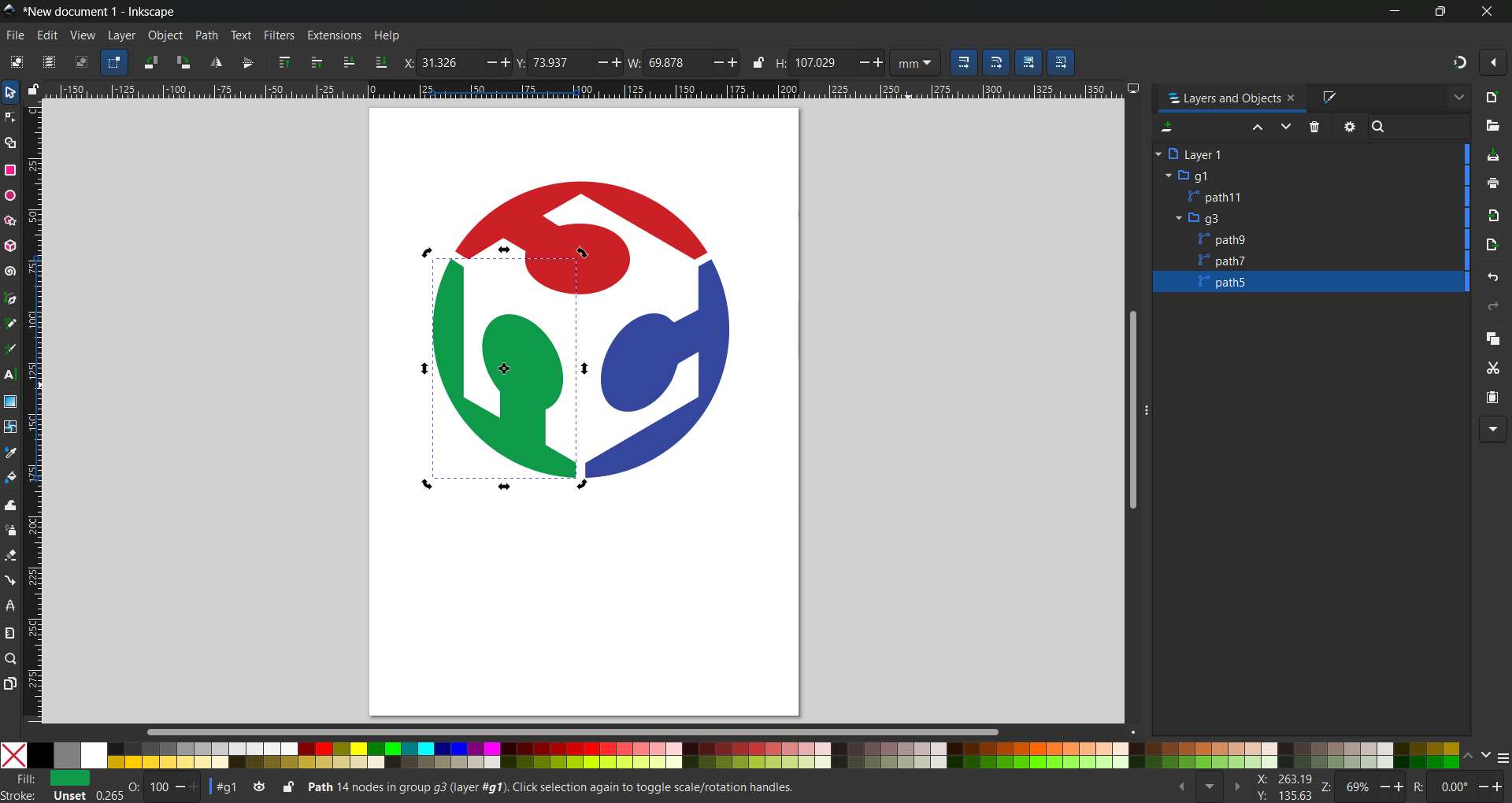Image resolution: width=1512 pixels, height=803 pixels.
Task: Collapse the g3 group node
Action: (1179, 218)
